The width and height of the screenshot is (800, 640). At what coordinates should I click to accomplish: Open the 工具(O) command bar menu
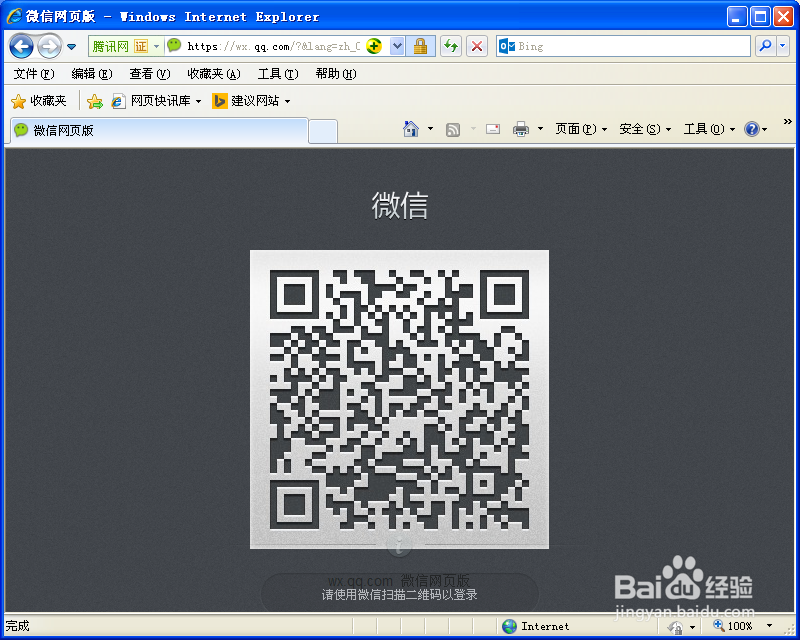709,129
